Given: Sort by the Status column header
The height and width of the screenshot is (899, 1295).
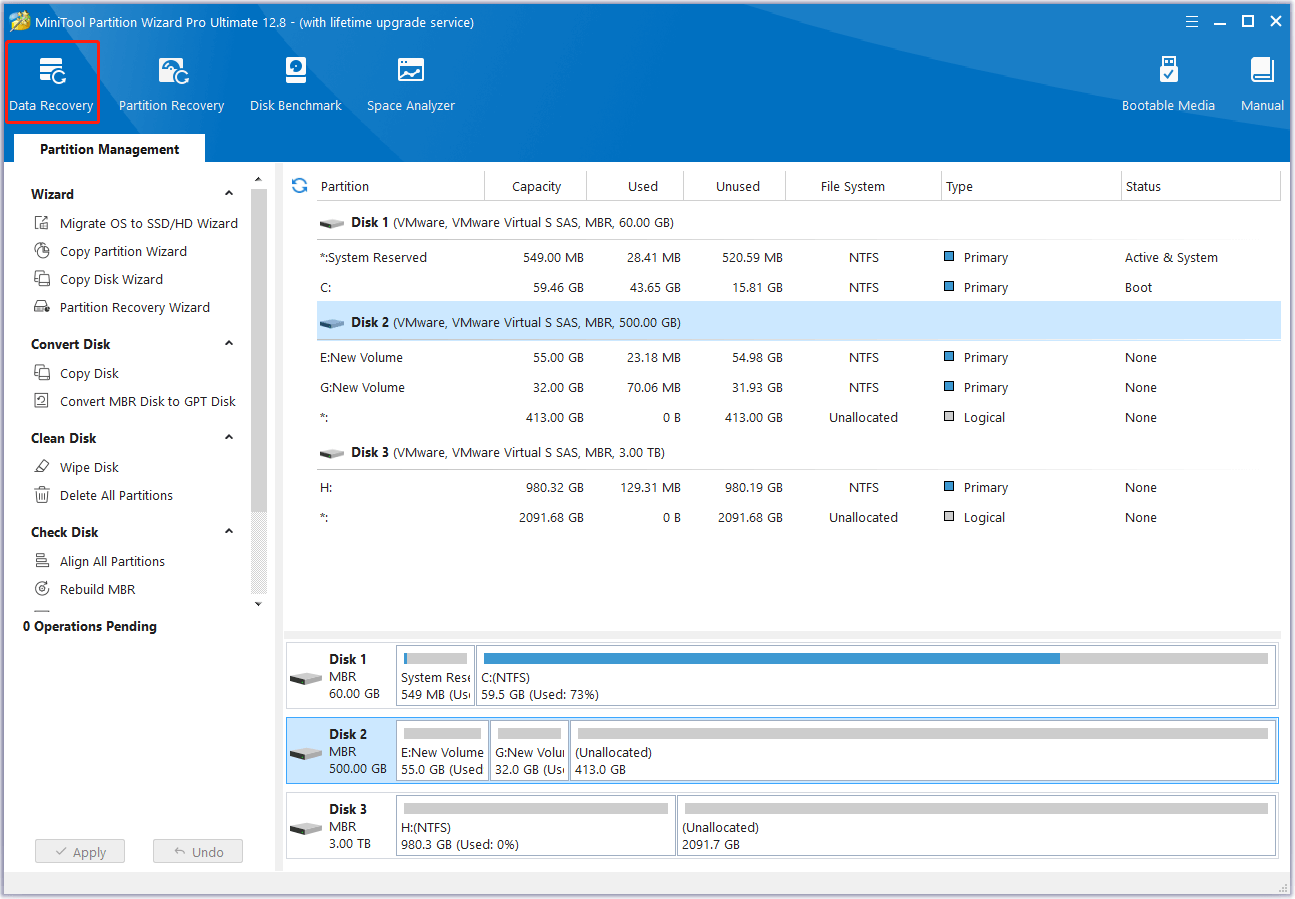Looking at the screenshot, I should 1201,186.
